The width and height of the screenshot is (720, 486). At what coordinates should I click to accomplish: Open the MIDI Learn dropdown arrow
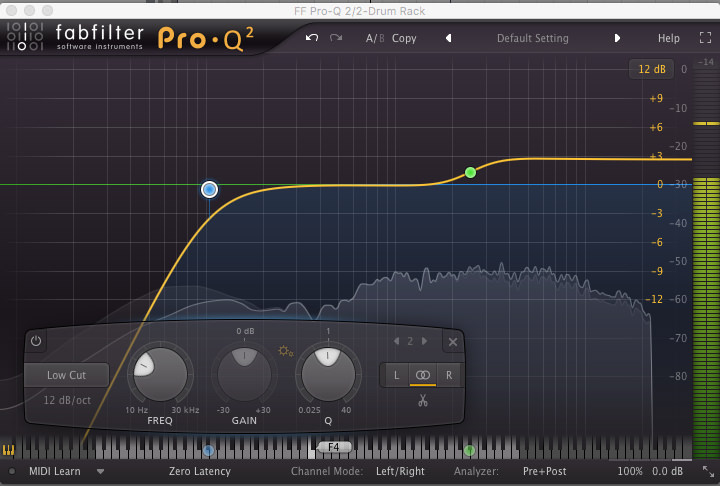101,471
